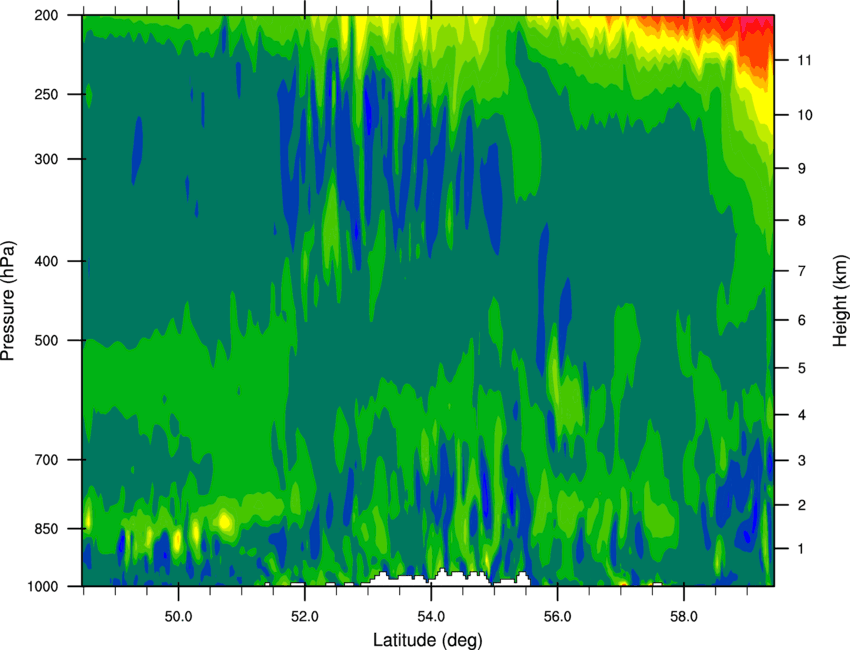Click the 3 km height label

[801, 461]
